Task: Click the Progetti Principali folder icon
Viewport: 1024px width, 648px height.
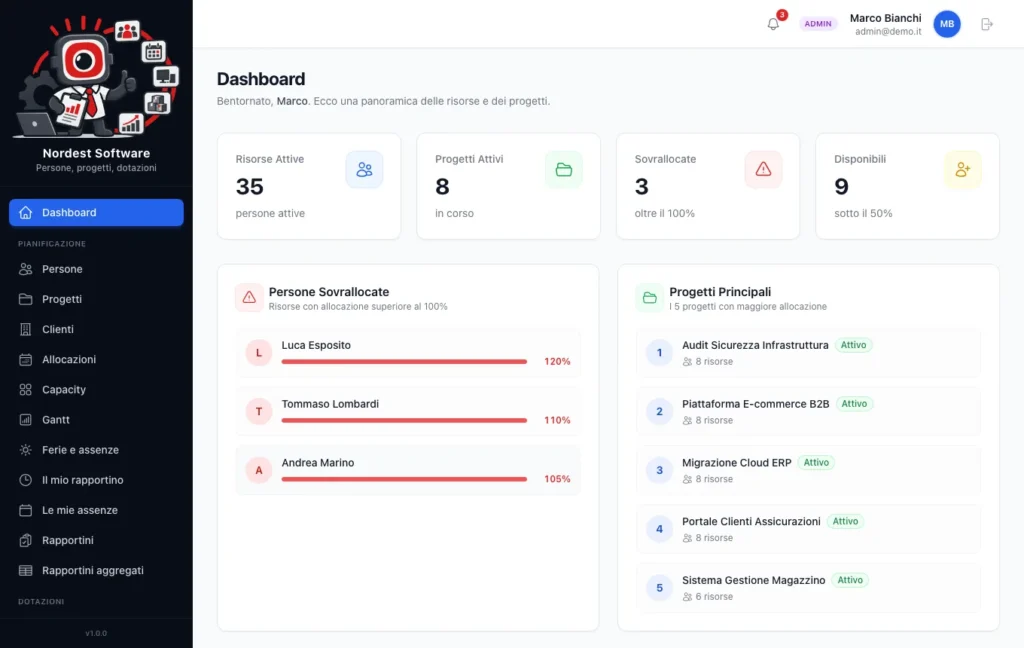Action: point(650,298)
